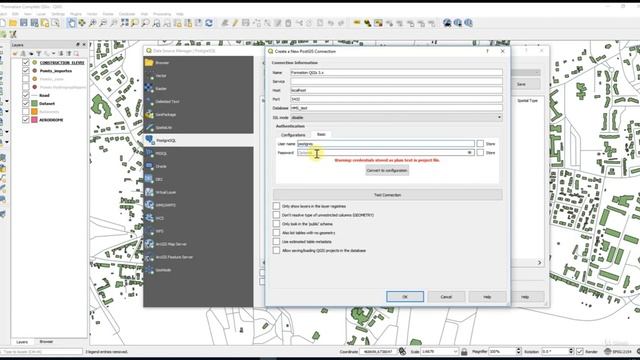Click the Test Connection button
The image size is (640, 360).
tap(387, 195)
